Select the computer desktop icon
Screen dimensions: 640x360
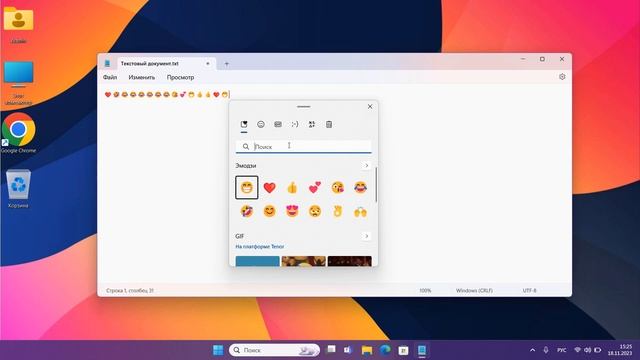[x=18, y=83]
